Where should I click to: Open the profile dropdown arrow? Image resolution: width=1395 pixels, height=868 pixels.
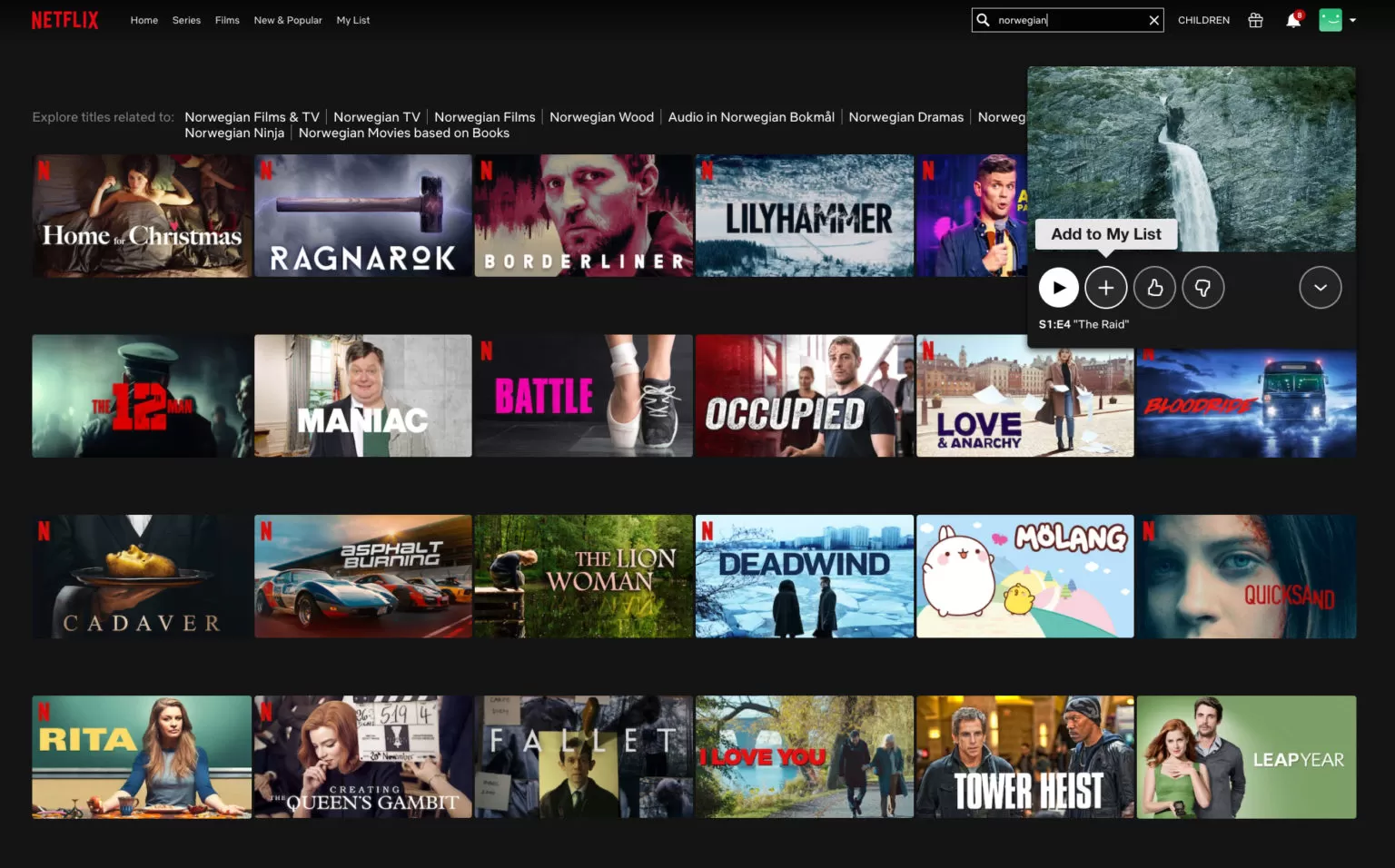click(1352, 20)
